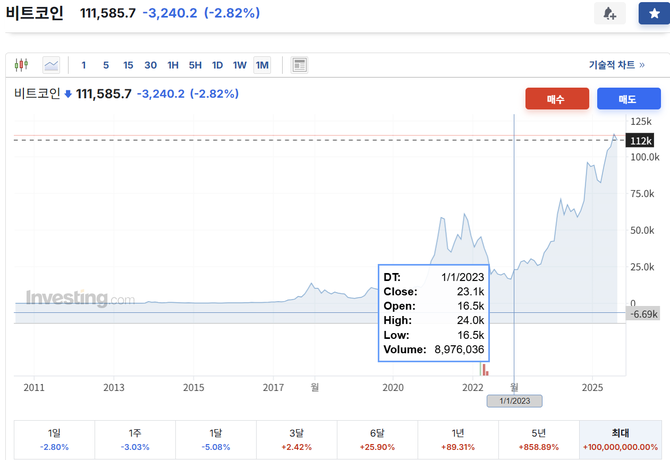Select the 1W interval
This screenshot has width=670, height=460.
click(x=240, y=65)
